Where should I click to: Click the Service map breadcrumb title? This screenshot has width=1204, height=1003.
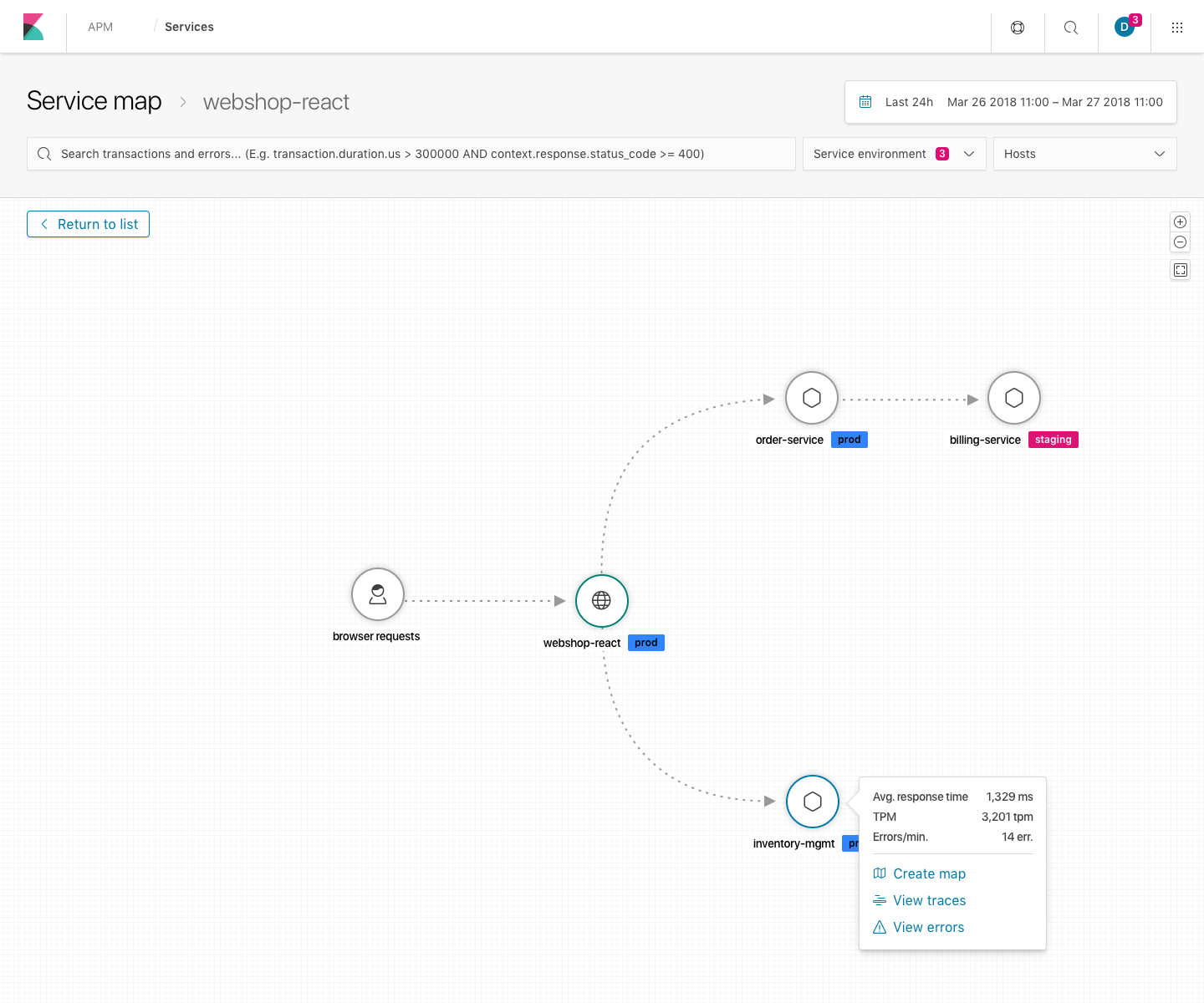tap(94, 101)
